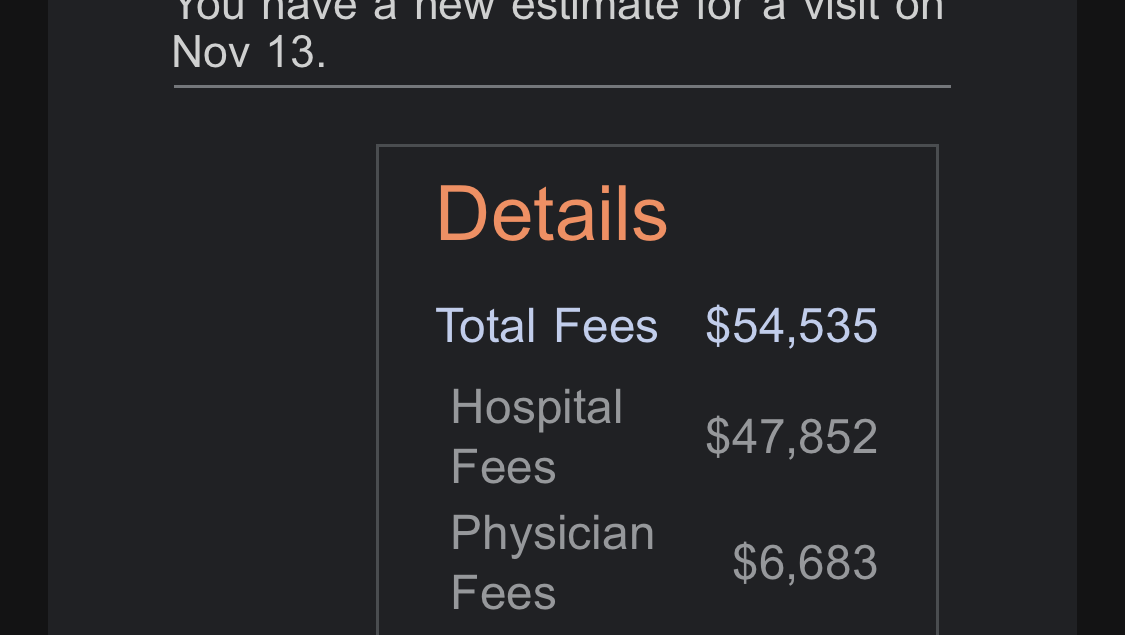Click the word Physician in Physician Fees
The height and width of the screenshot is (635, 1125).
coord(552,534)
